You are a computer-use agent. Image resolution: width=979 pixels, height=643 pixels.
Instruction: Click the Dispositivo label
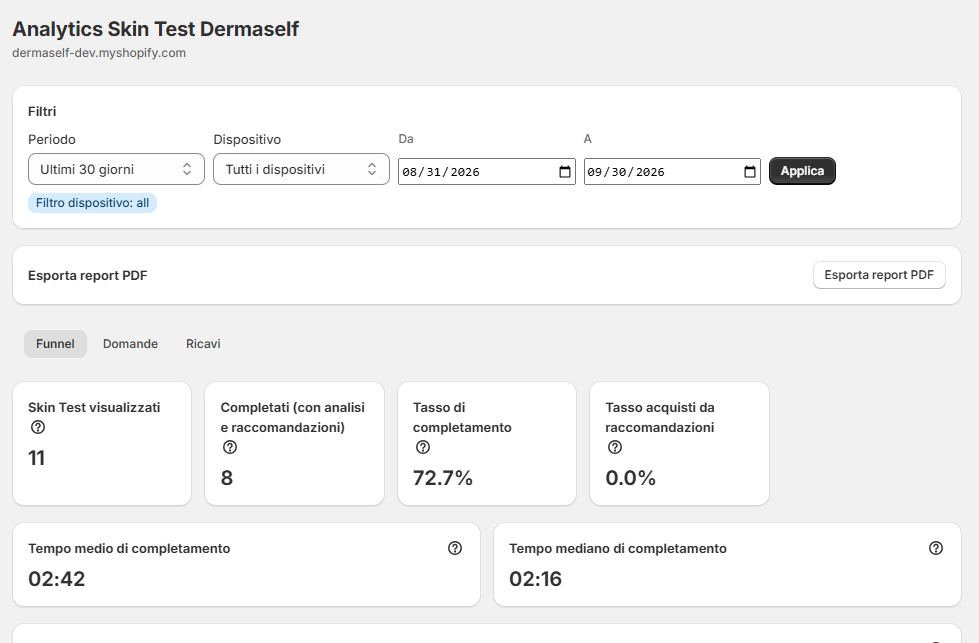(x=247, y=139)
